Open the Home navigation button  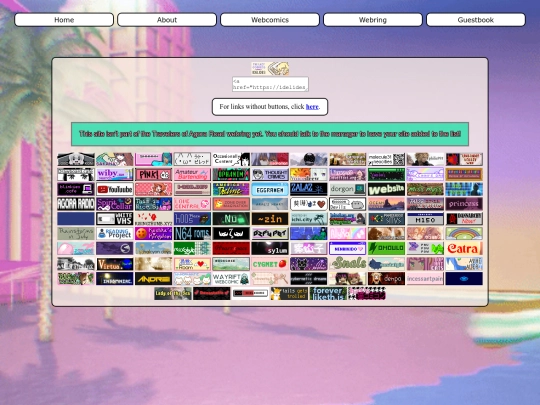click(64, 20)
